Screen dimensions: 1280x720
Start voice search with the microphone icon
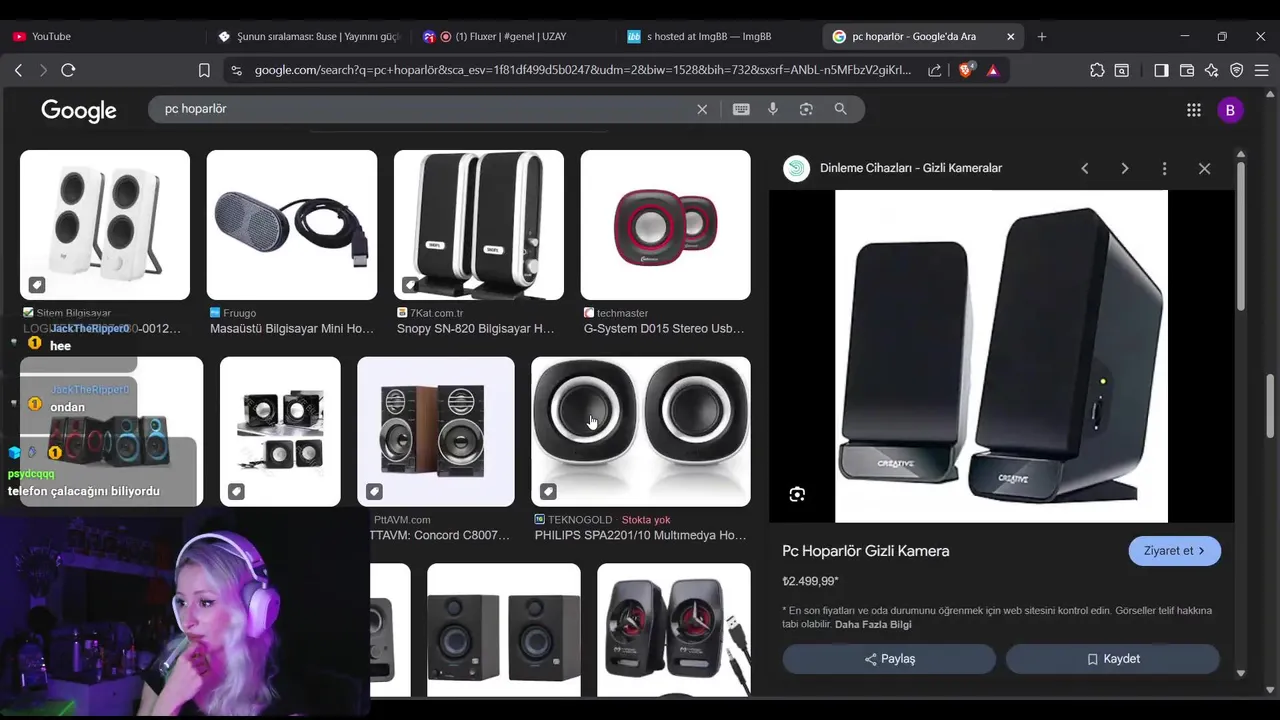(x=773, y=109)
